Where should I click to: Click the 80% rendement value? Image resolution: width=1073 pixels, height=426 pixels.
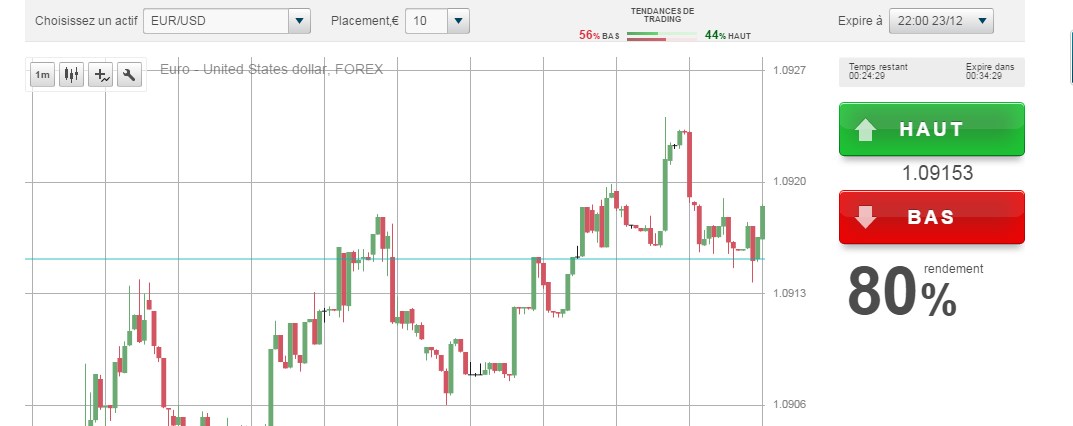pyautogui.click(x=902, y=292)
